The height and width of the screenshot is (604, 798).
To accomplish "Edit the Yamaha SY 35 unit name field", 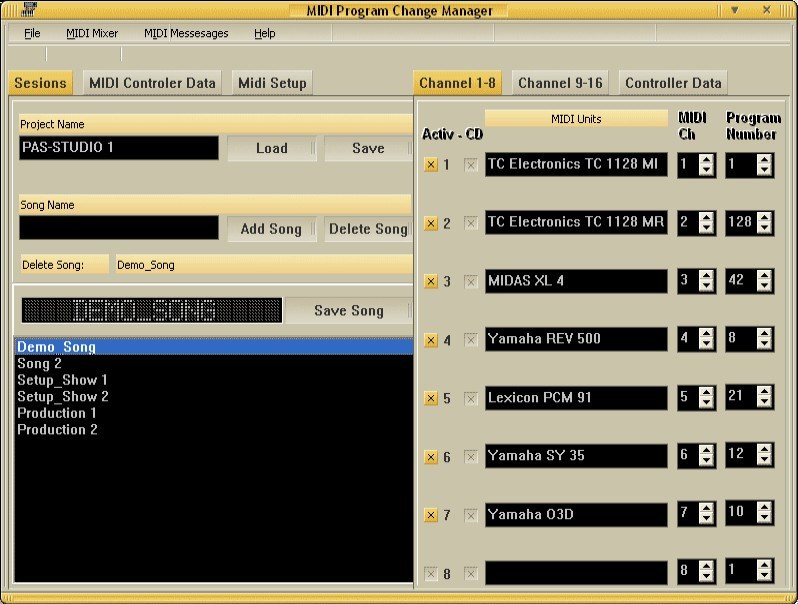I will (576, 455).
